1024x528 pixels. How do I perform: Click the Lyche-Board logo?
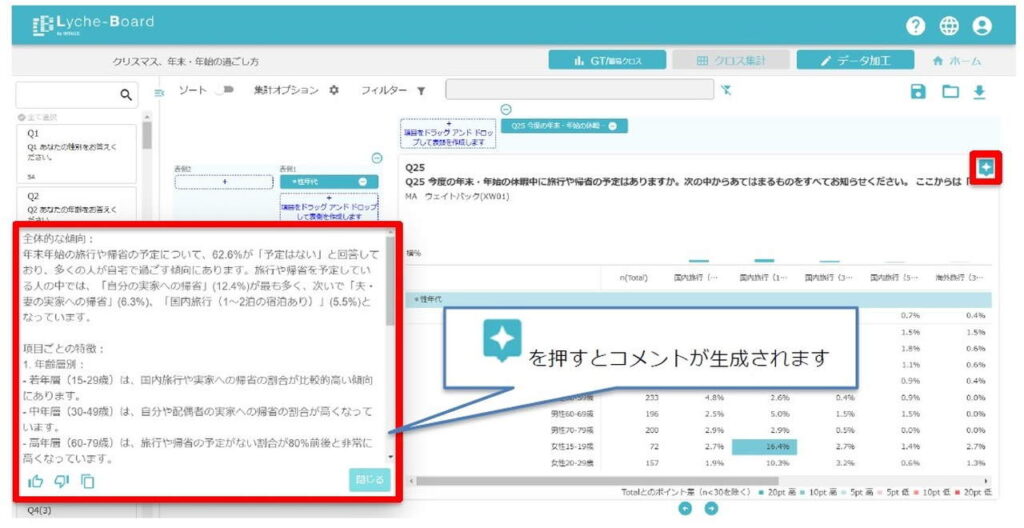pyautogui.click(x=93, y=25)
